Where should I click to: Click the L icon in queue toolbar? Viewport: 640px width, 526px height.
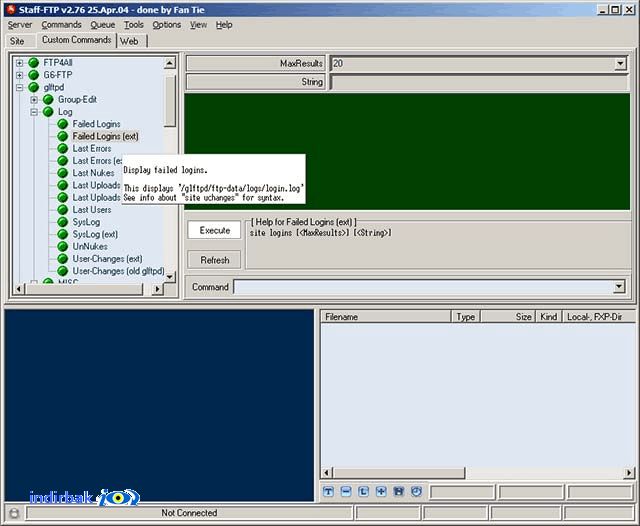[363, 492]
